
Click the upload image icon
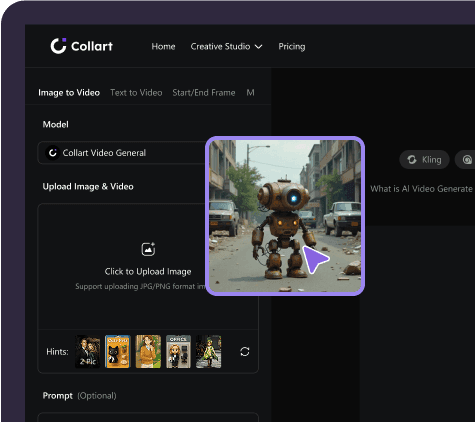click(148, 249)
